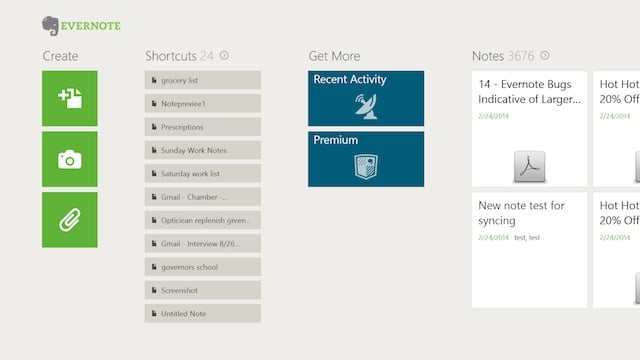Open governors school shortcut
640x360 pixels.
[x=203, y=267]
